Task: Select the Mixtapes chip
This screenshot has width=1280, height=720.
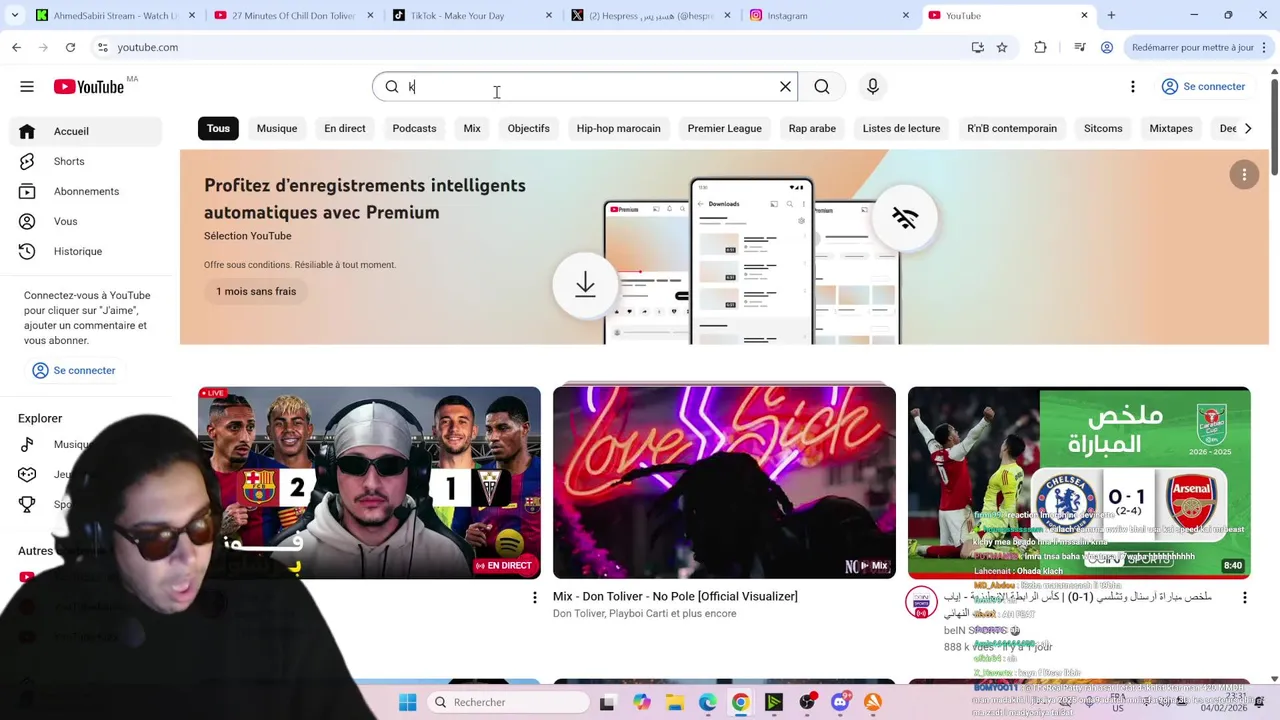Action: (1171, 128)
